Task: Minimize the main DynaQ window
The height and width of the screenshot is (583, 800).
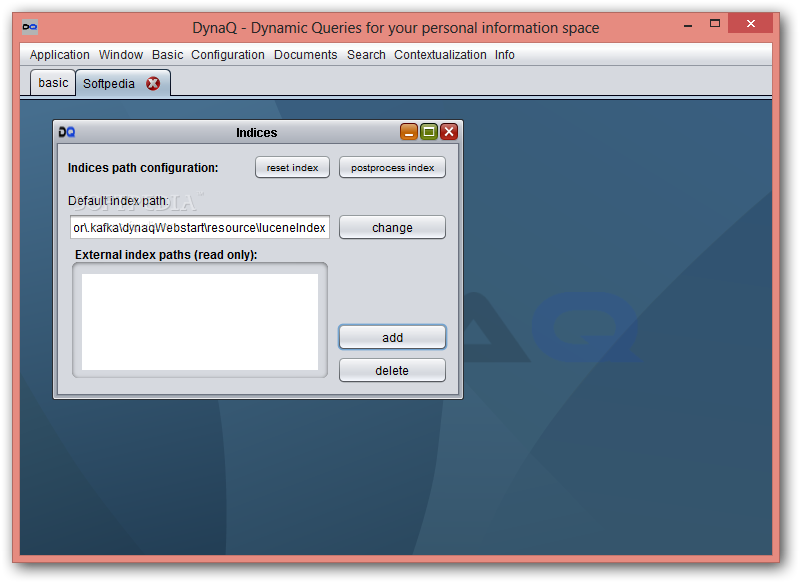Action: click(688, 24)
